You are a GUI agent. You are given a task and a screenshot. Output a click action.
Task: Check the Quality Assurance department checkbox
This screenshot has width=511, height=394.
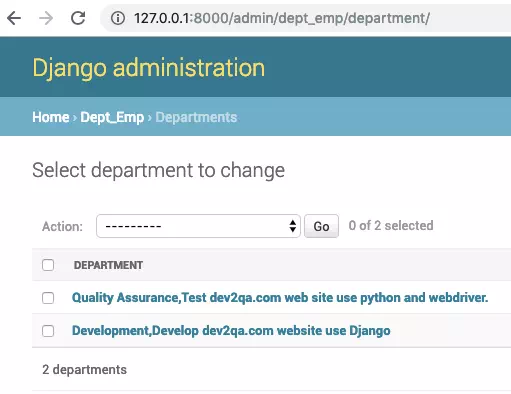click(48, 298)
